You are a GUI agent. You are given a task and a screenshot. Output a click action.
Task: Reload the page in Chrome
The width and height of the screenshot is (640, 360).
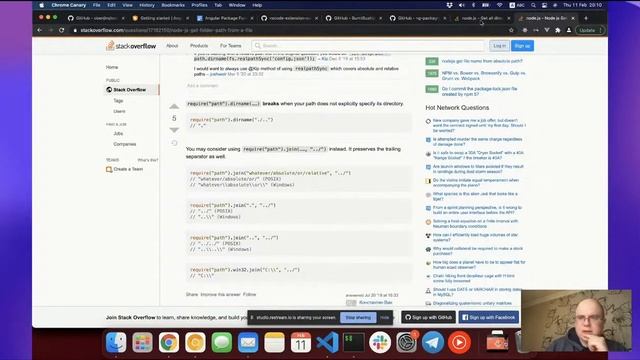[62, 30]
